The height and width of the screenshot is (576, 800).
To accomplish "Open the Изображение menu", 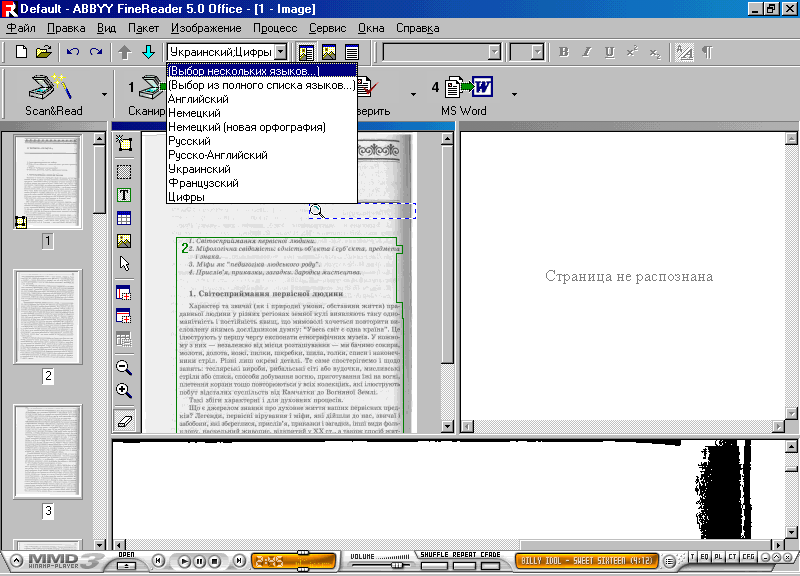I will [206, 28].
